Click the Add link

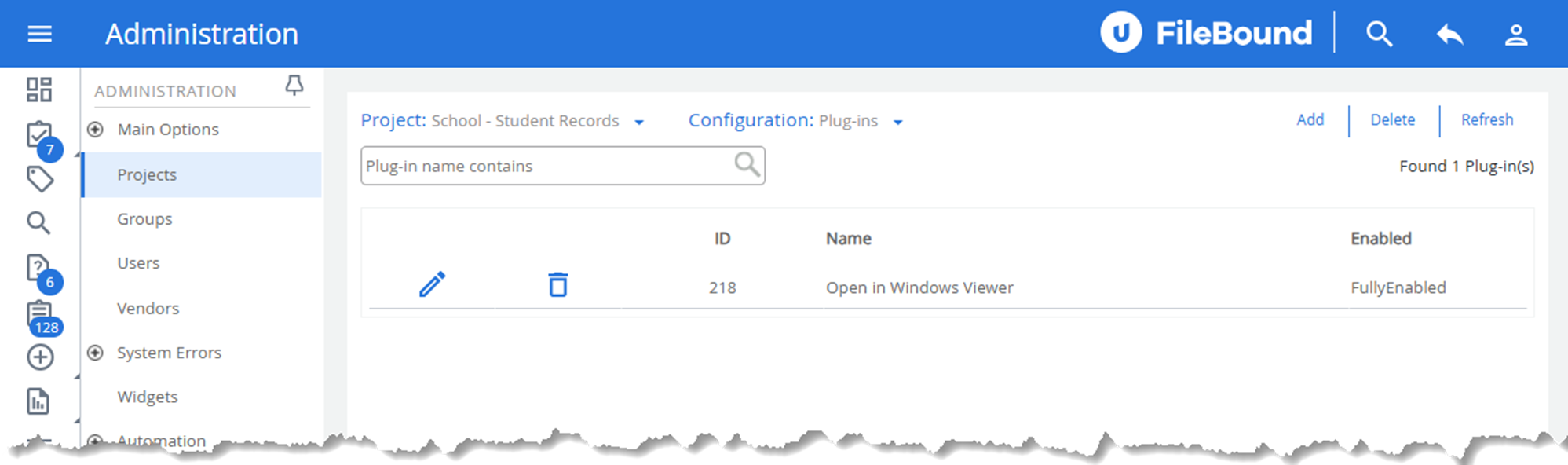point(1310,119)
